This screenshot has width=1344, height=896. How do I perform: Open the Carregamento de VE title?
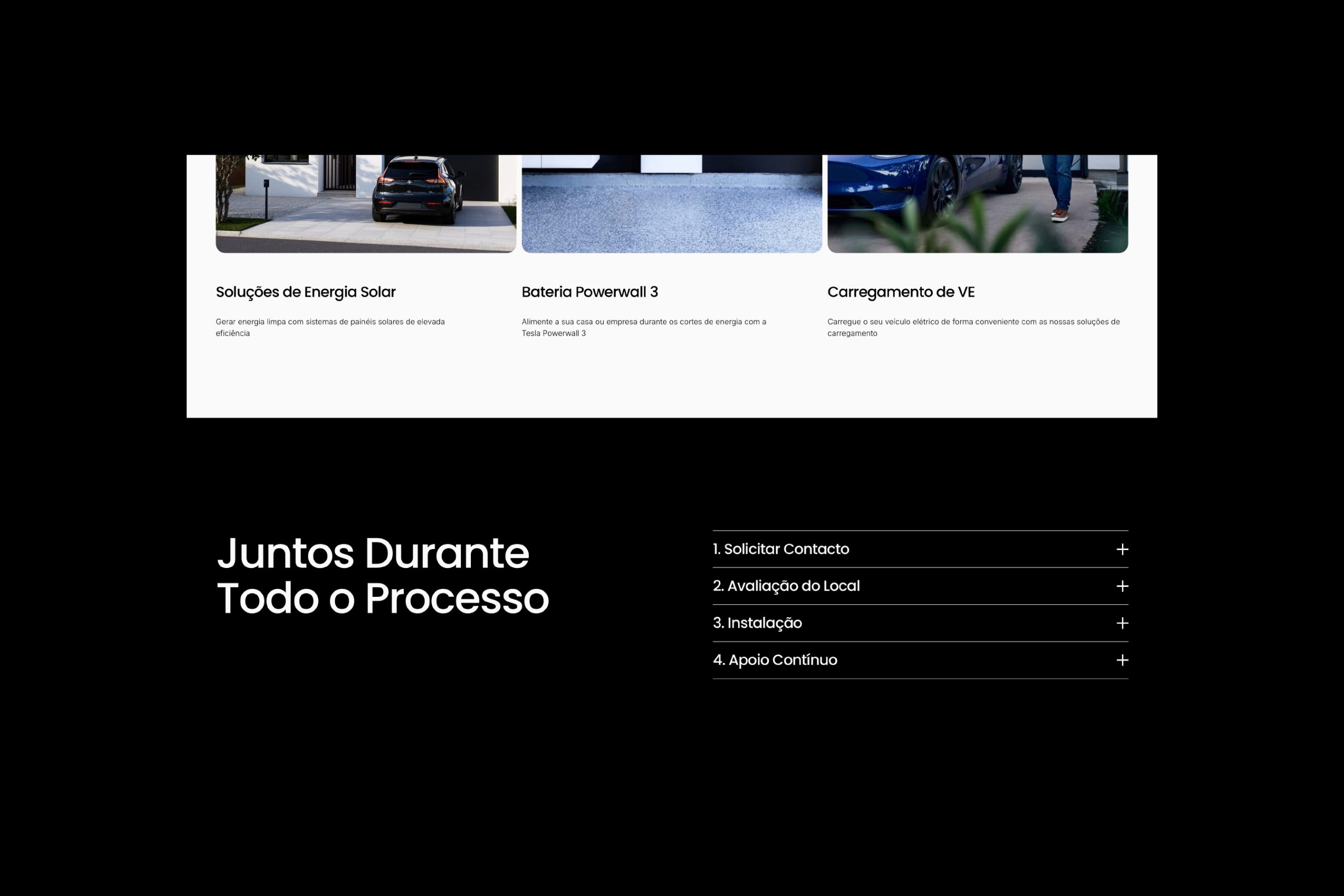pos(900,292)
